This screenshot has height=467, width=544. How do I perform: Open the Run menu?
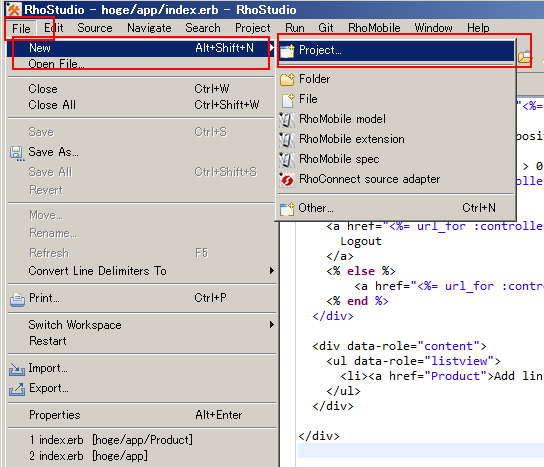click(295, 28)
